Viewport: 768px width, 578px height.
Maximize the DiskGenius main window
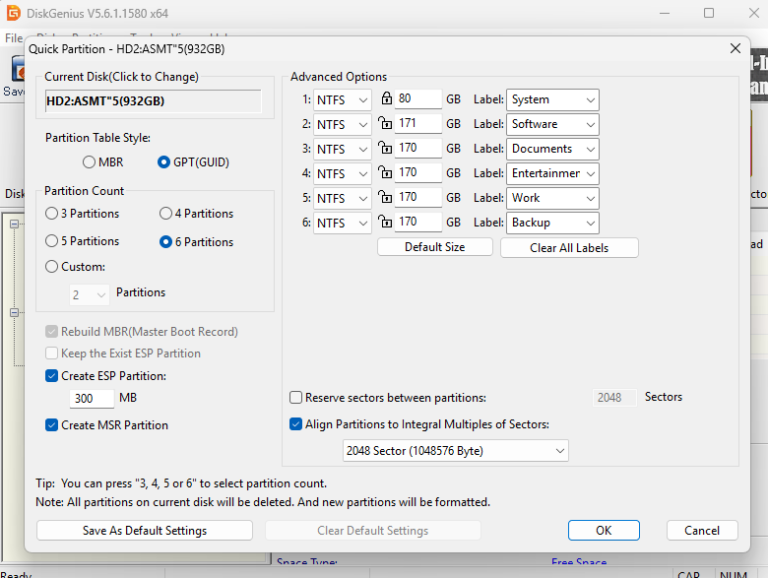(x=709, y=13)
